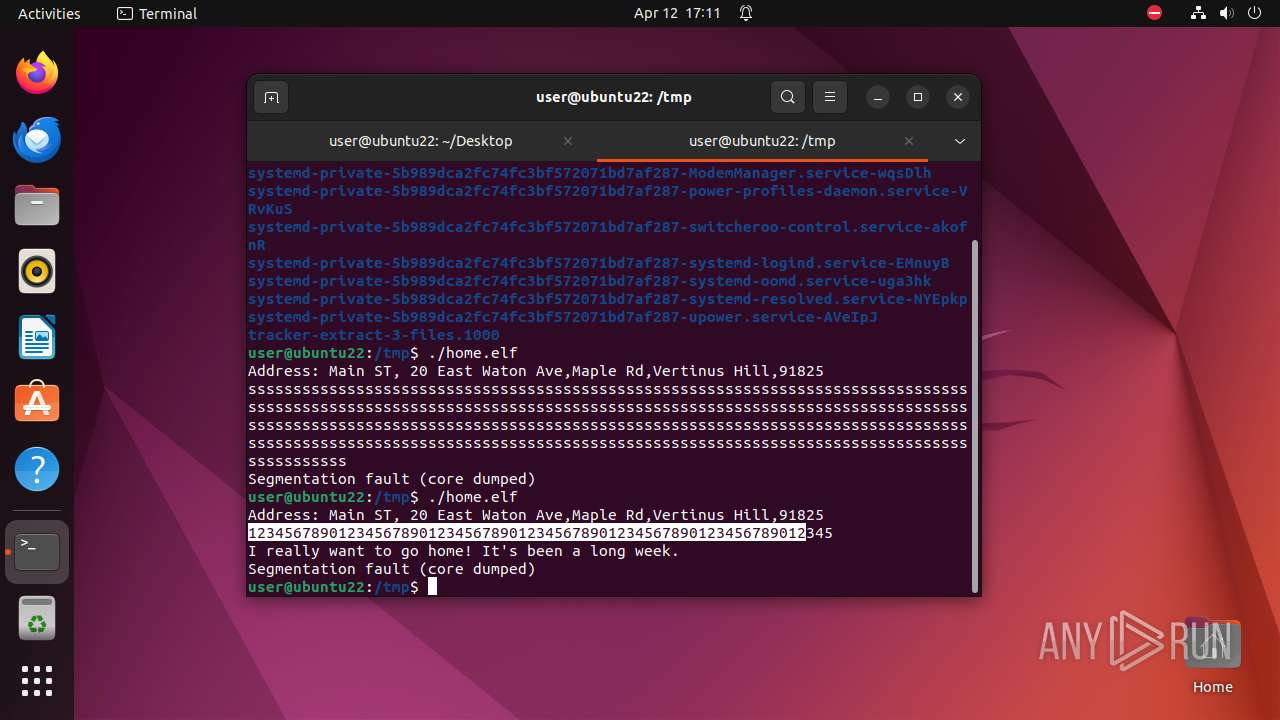Click the terminal vertical scrollbar

(975, 415)
